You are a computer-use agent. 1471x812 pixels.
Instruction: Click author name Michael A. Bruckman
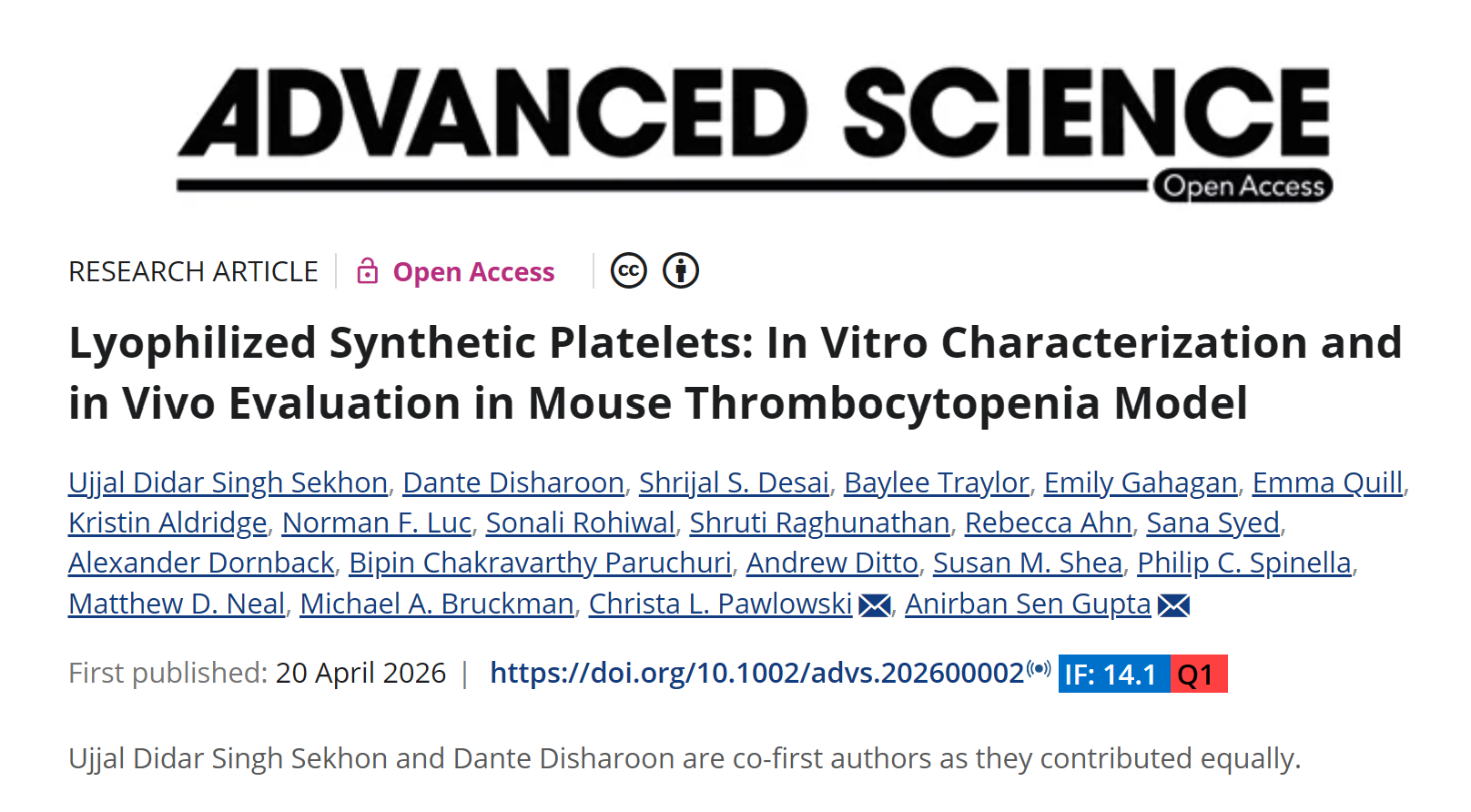click(437, 604)
